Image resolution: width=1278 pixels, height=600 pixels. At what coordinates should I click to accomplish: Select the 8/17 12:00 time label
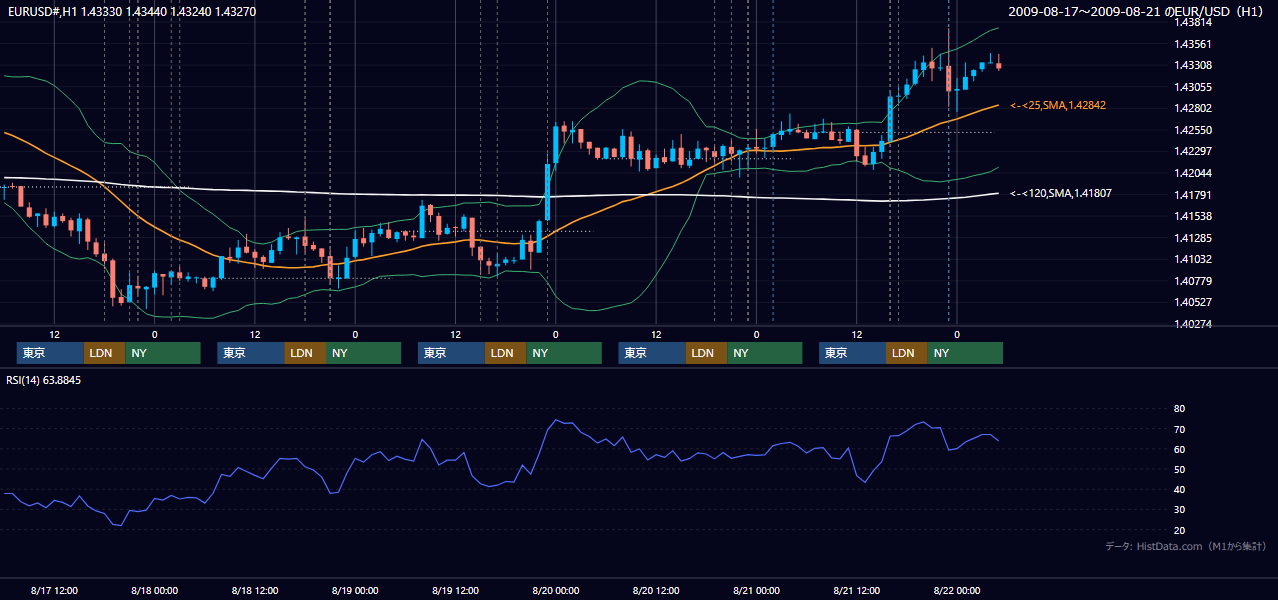coord(54,591)
